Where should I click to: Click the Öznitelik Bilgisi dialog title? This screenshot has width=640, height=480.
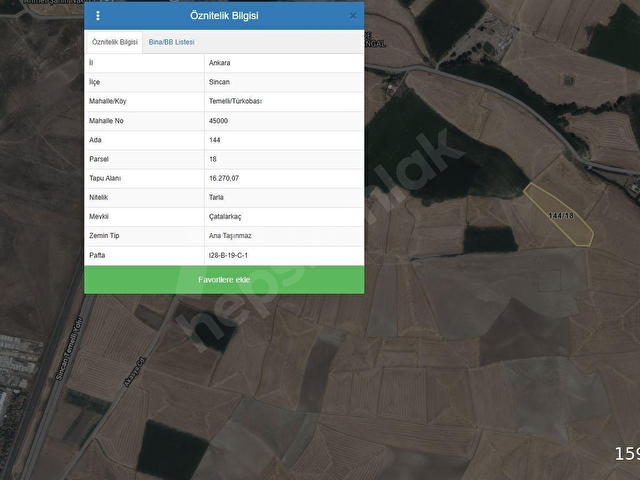pyautogui.click(x=224, y=16)
